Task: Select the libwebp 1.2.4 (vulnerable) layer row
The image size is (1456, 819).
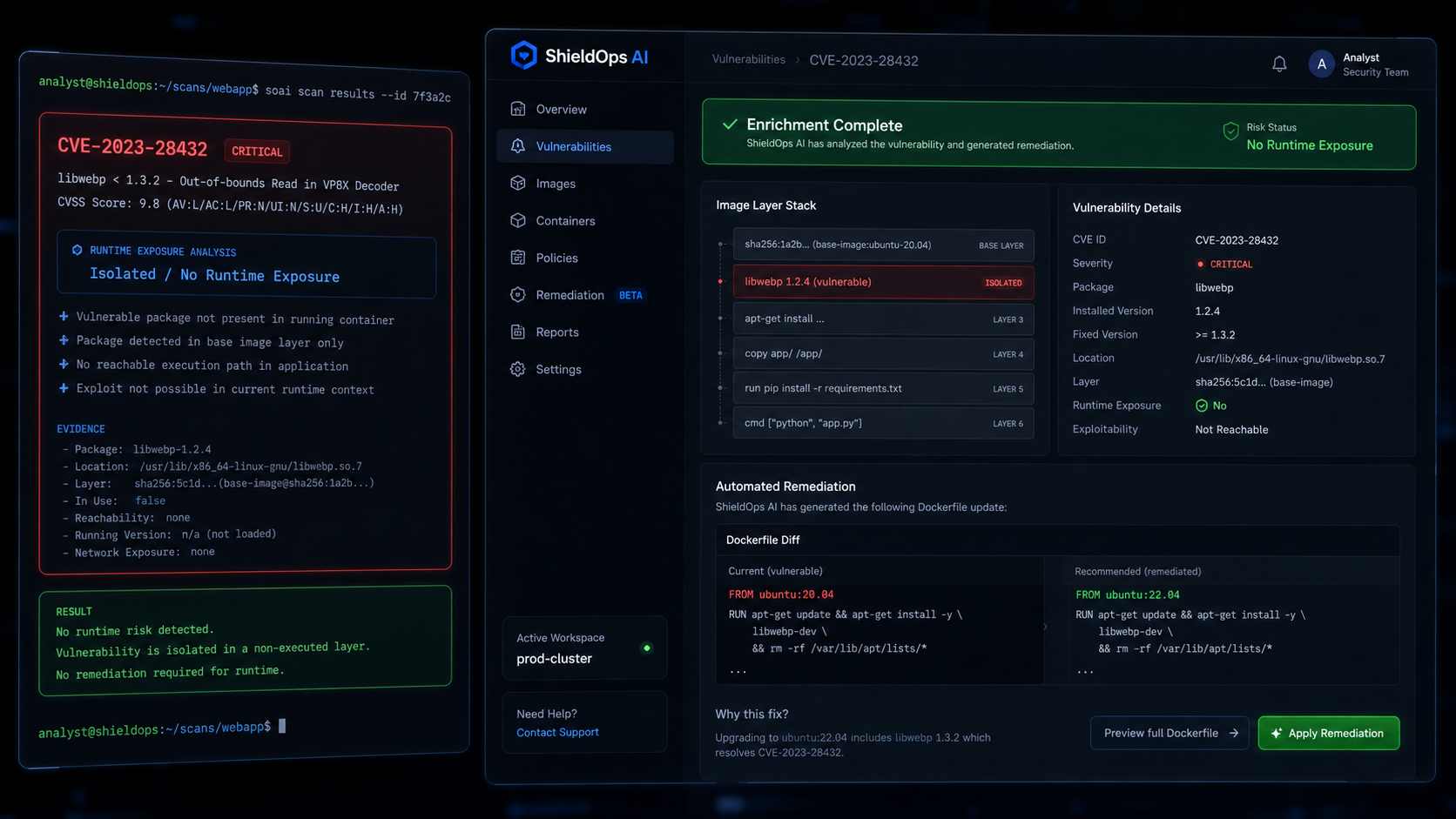Action: click(883, 282)
